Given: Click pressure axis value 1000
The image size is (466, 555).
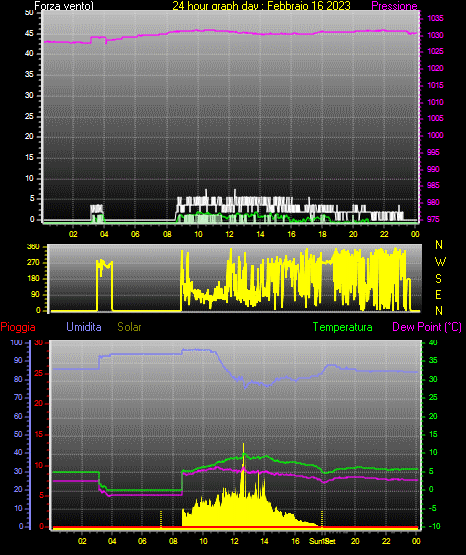Looking at the screenshot, I should tap(435, 135).
